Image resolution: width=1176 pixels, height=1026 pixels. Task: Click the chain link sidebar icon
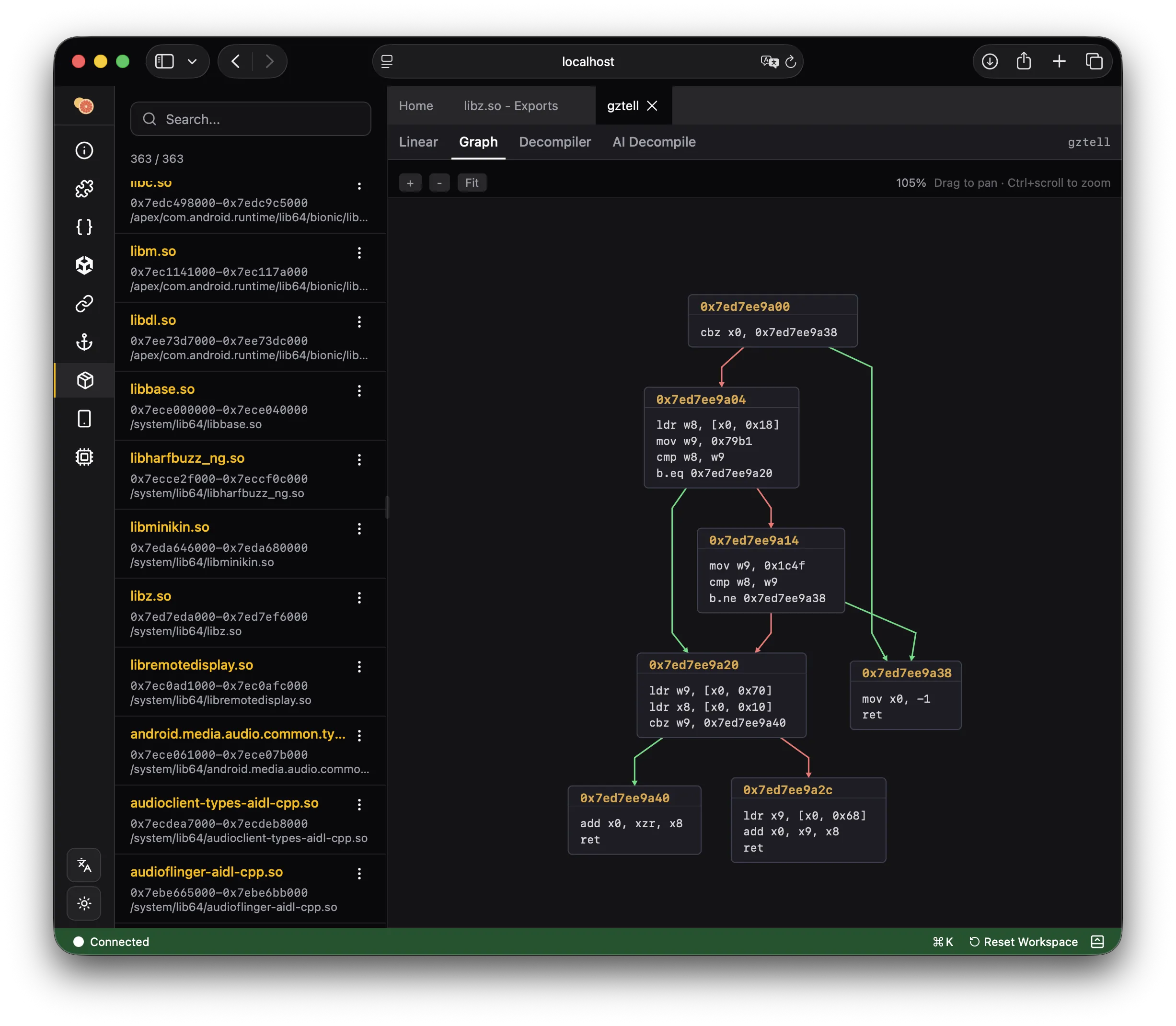pos(84,304)
